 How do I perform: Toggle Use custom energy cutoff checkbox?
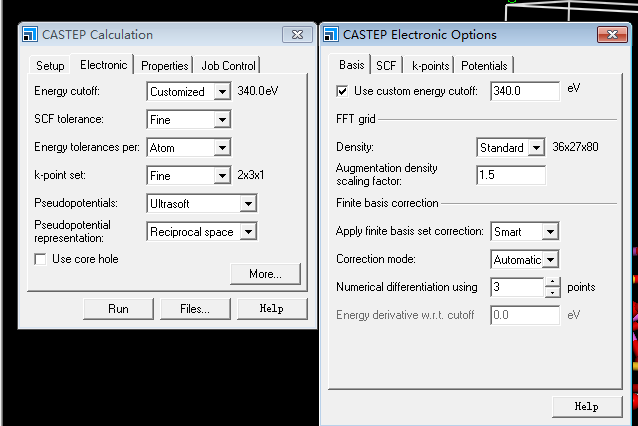point(342,91)
